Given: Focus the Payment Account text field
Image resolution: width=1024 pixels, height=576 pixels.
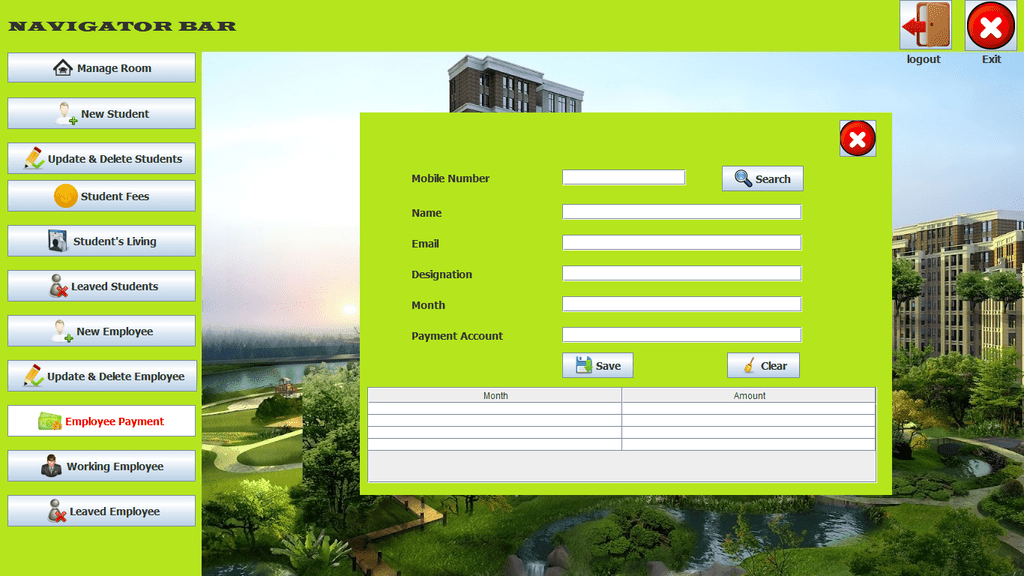Looking at the screenshot, I should [x=681, y=334].
